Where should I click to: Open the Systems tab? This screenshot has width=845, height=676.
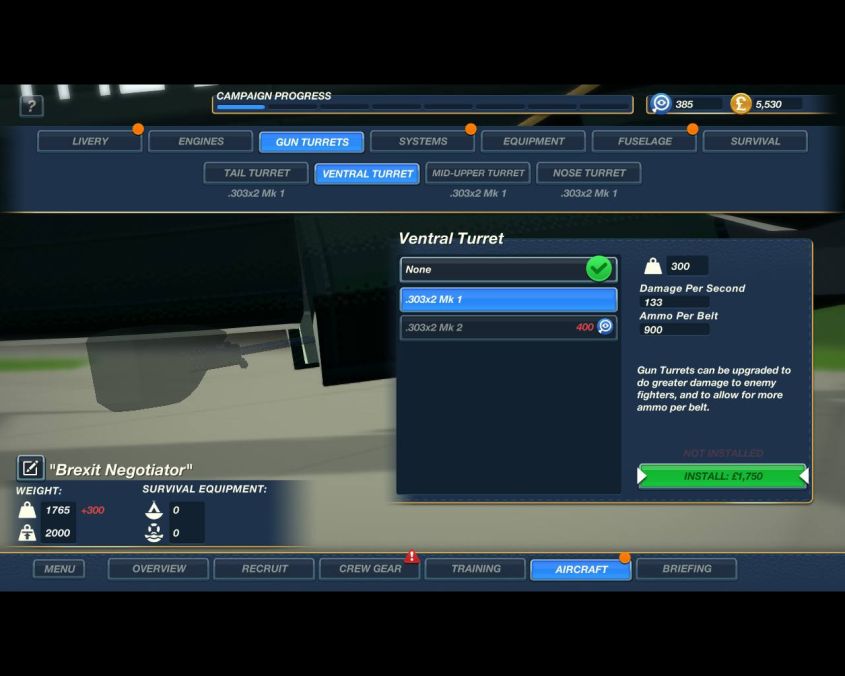click(x=422, y=141)
